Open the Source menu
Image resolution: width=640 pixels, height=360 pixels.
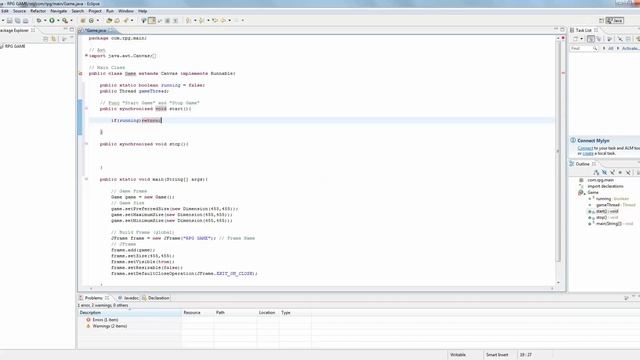click(19, 11)
